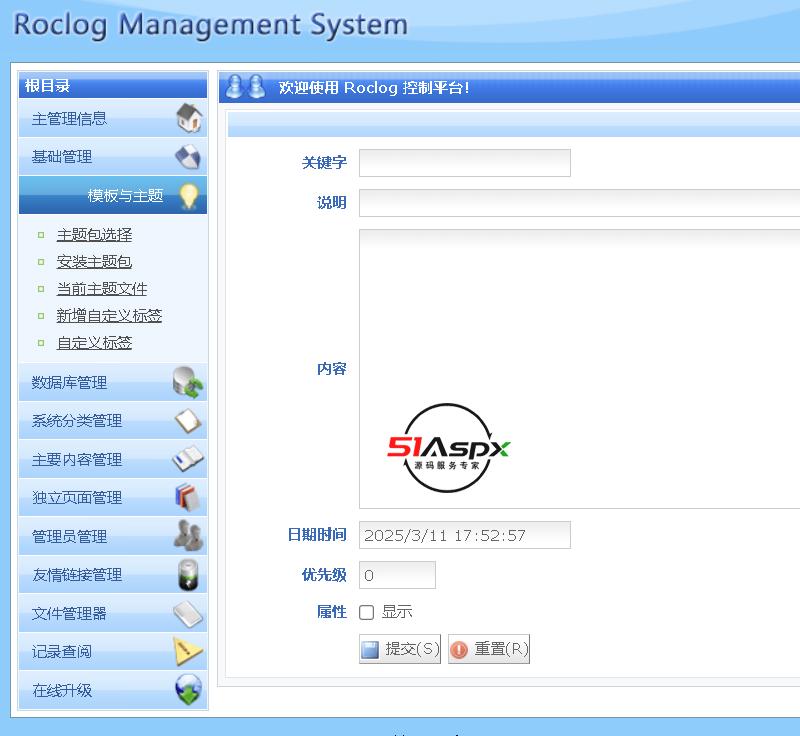
Task: Expand the 主管理信息 menu section
Action: tap(113, 118)
